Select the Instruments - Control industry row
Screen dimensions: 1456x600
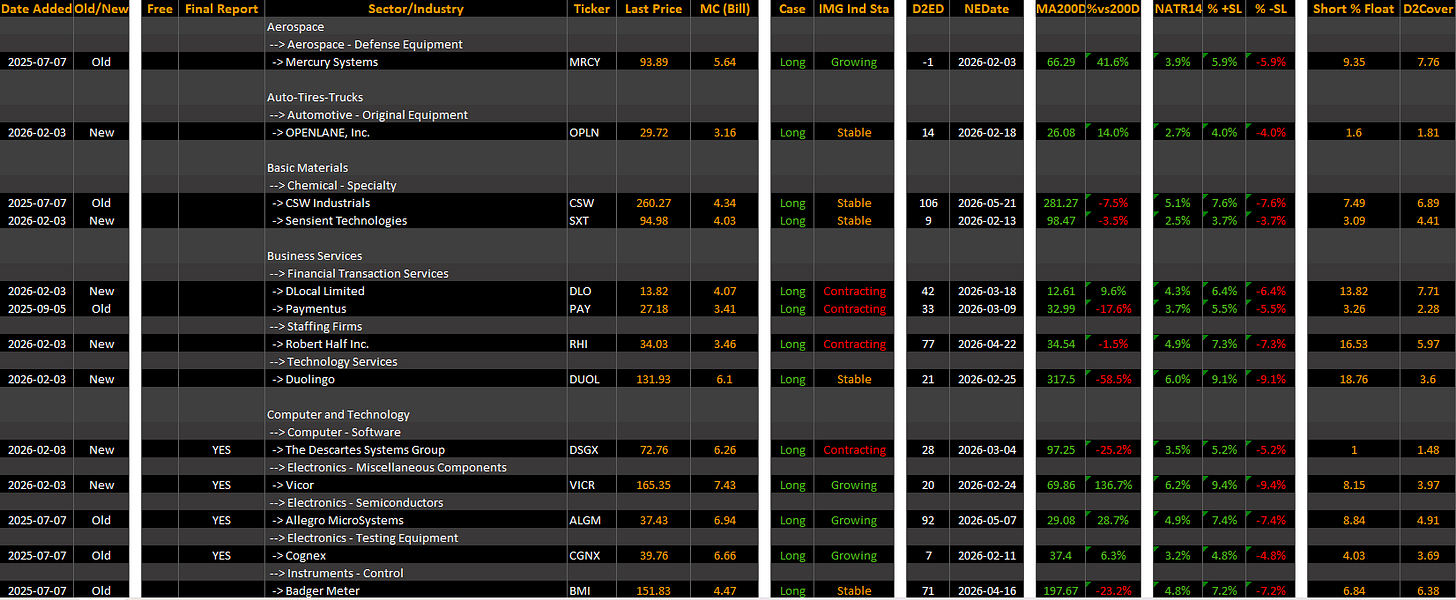point(335,573)
